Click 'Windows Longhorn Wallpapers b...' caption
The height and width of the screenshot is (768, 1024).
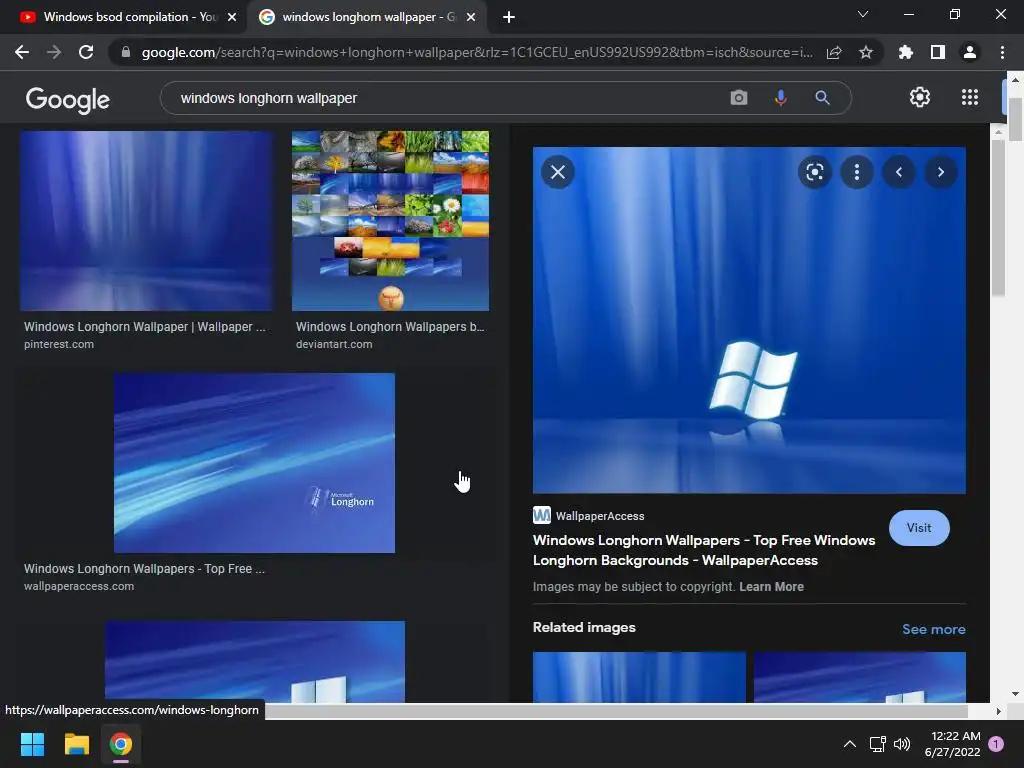(x=390, y=327)
